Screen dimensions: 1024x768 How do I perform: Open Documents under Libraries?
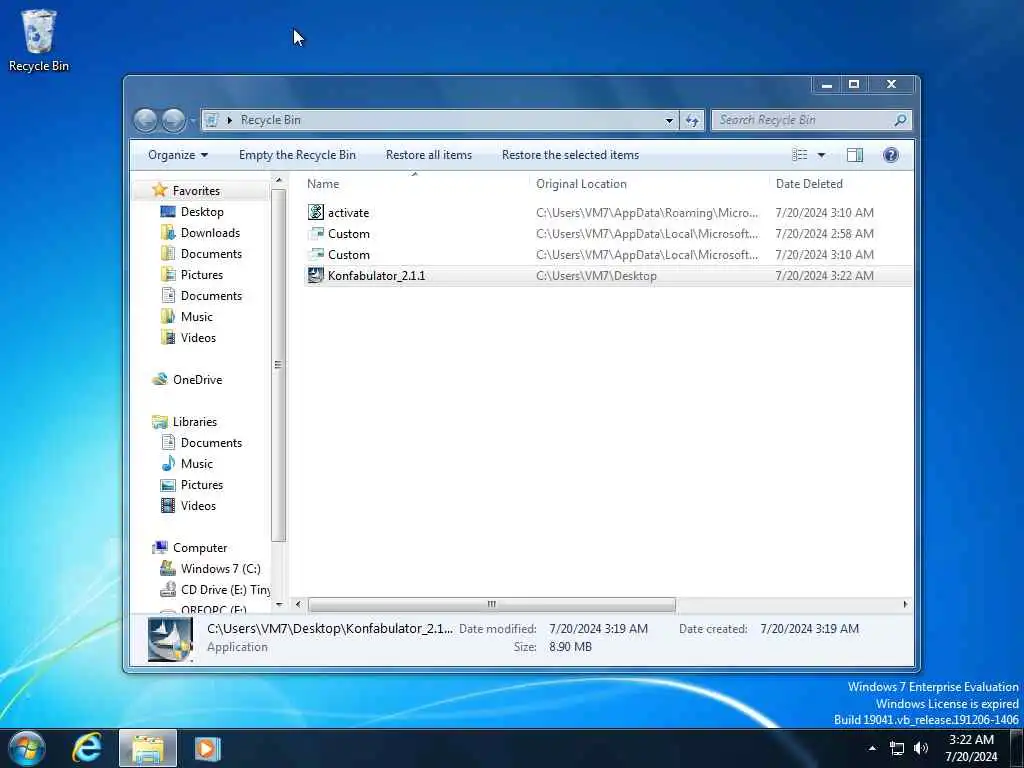pos(211,443)
